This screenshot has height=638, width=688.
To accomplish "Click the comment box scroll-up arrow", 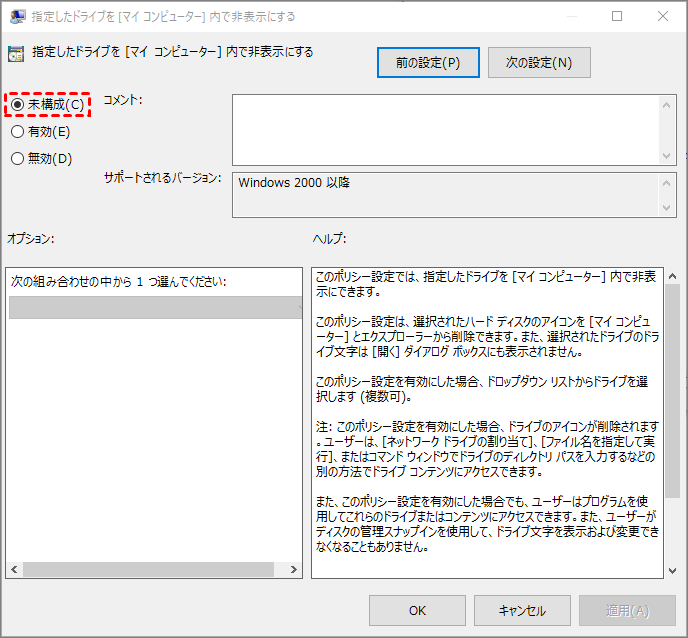I will (667, 103).
